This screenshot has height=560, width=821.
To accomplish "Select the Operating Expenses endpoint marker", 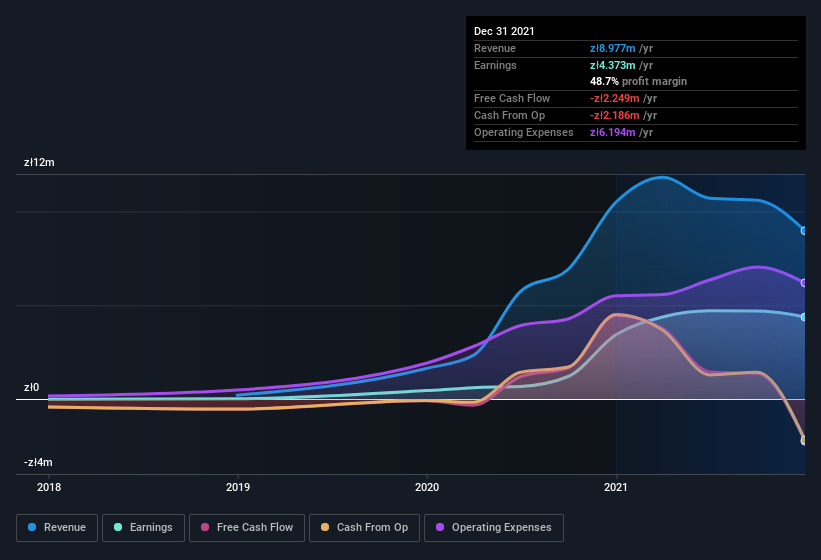I will [x=804, y=283].
